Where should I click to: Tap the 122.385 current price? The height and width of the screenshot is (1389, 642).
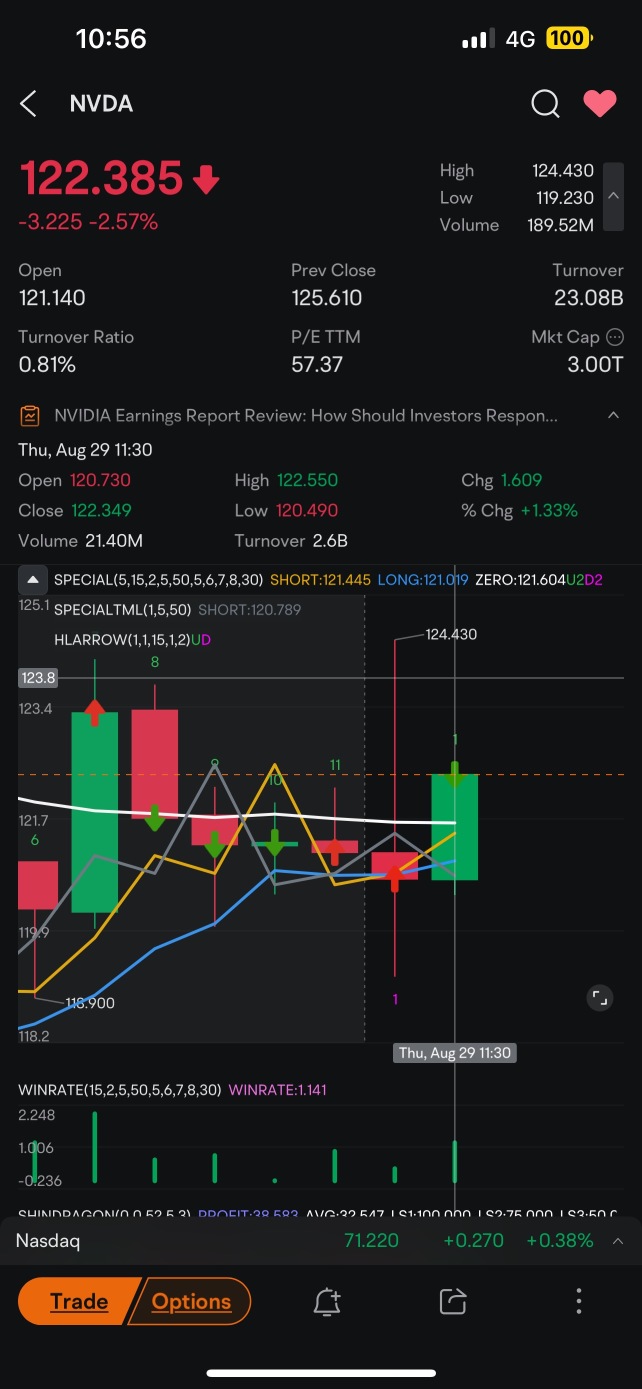pos(101,179)
